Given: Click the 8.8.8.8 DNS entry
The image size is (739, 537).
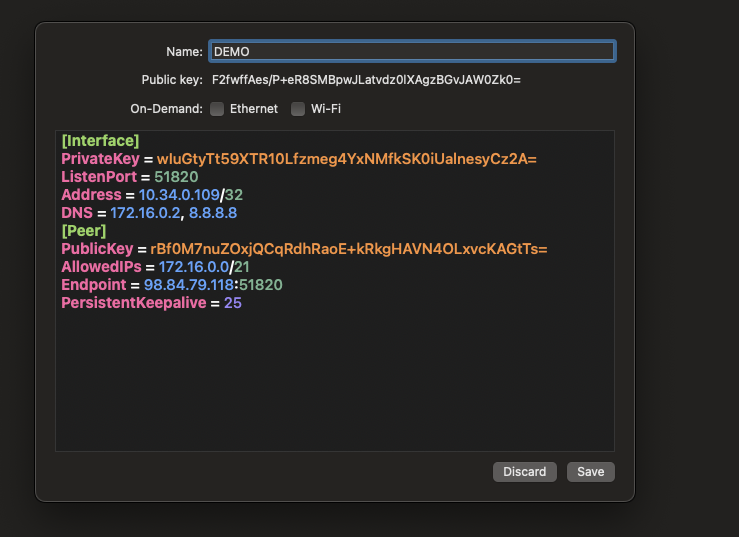Looking at the screenshot, I should point(212,213).
